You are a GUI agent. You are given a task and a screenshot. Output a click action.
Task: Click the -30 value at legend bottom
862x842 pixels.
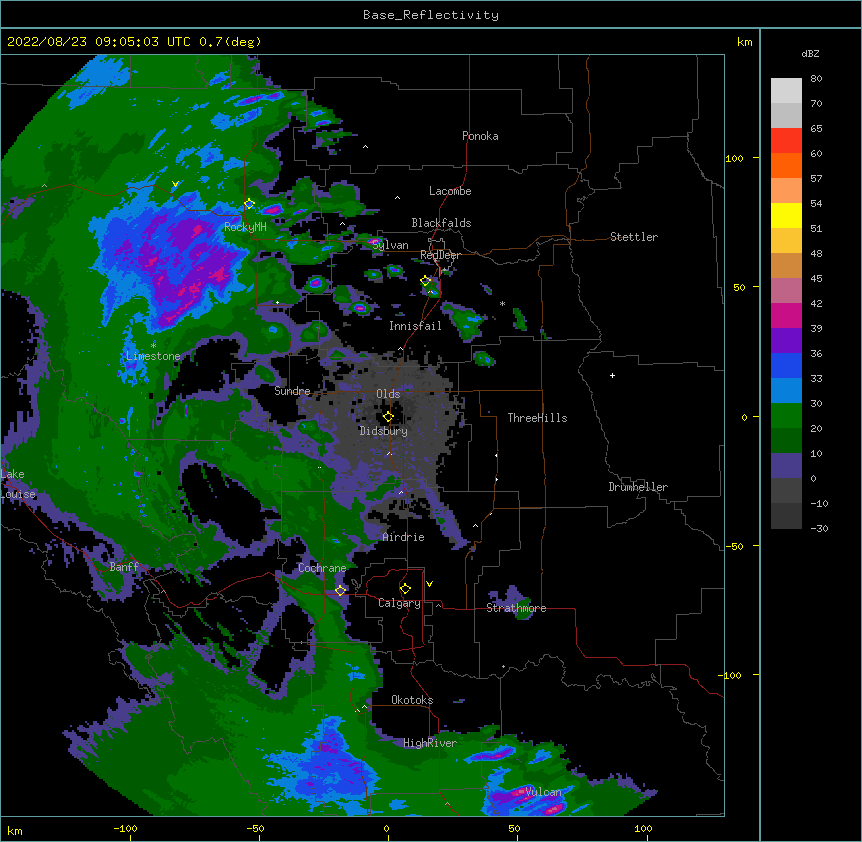(819, 528)
